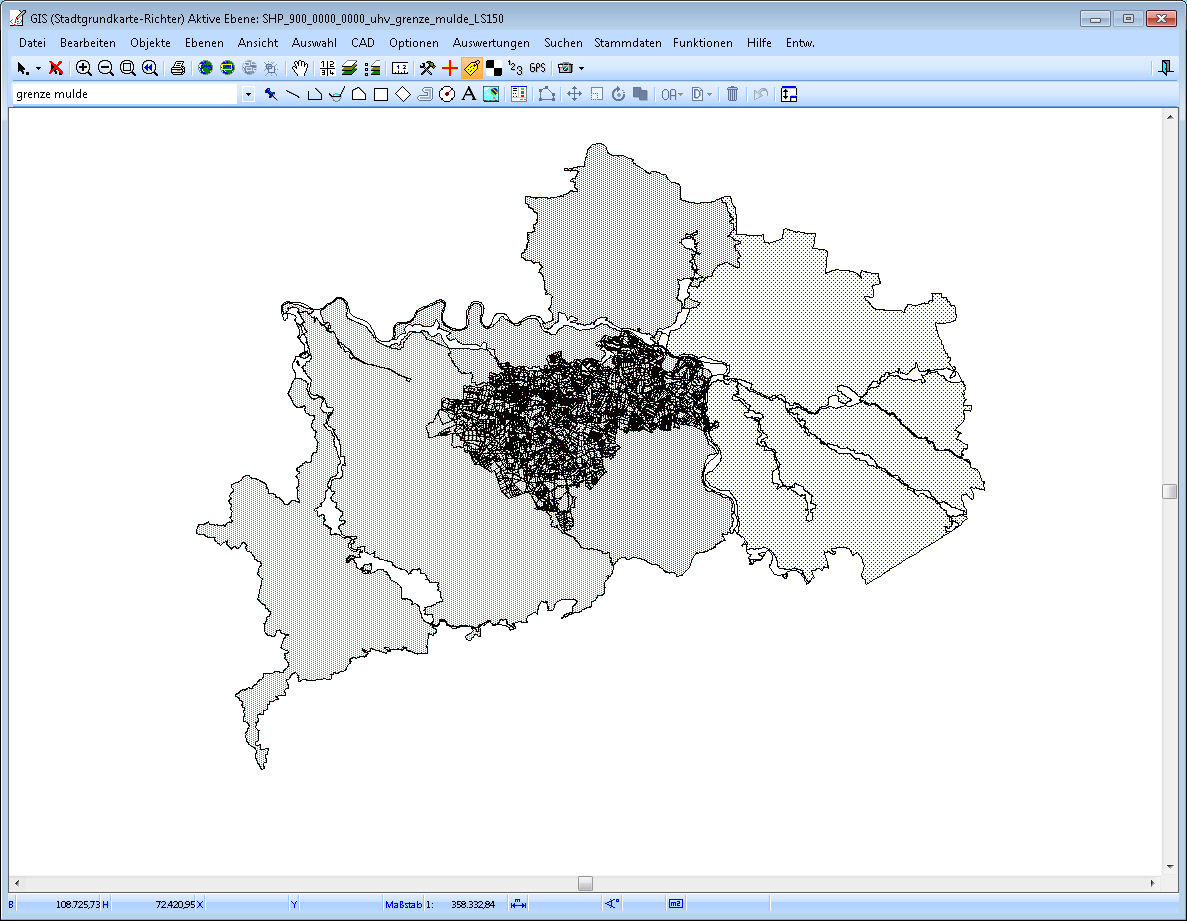Select the open polyline drawing tool
Viewport: 1187px width, 921px height.
coord(315,94)
